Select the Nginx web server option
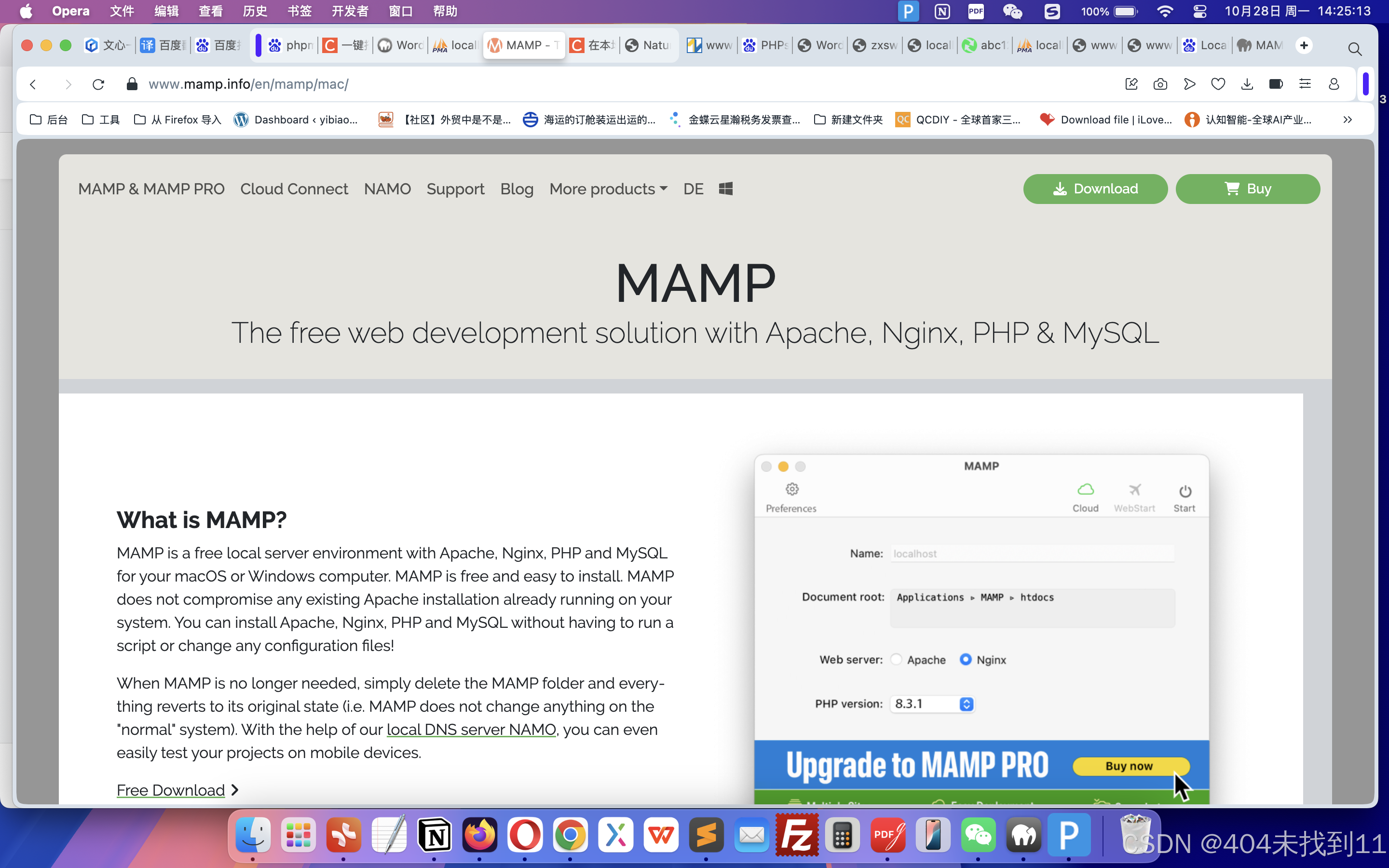Screen dimensions: 1389x868 [967, 659]
